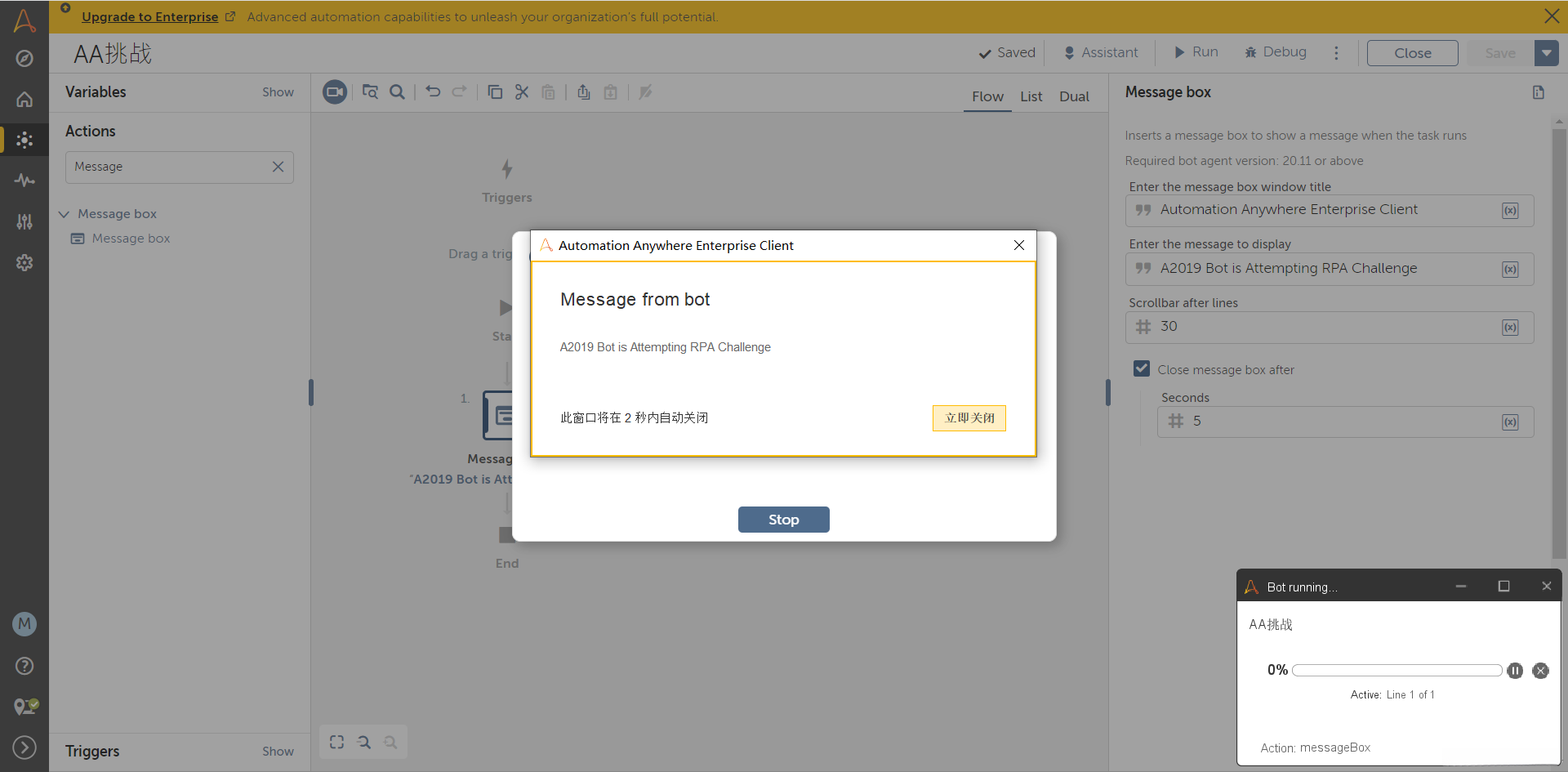This screenshot has height=772, width=1568.
Task: Open the three-dot more options menu
Action: click(x=1336, y=53)
